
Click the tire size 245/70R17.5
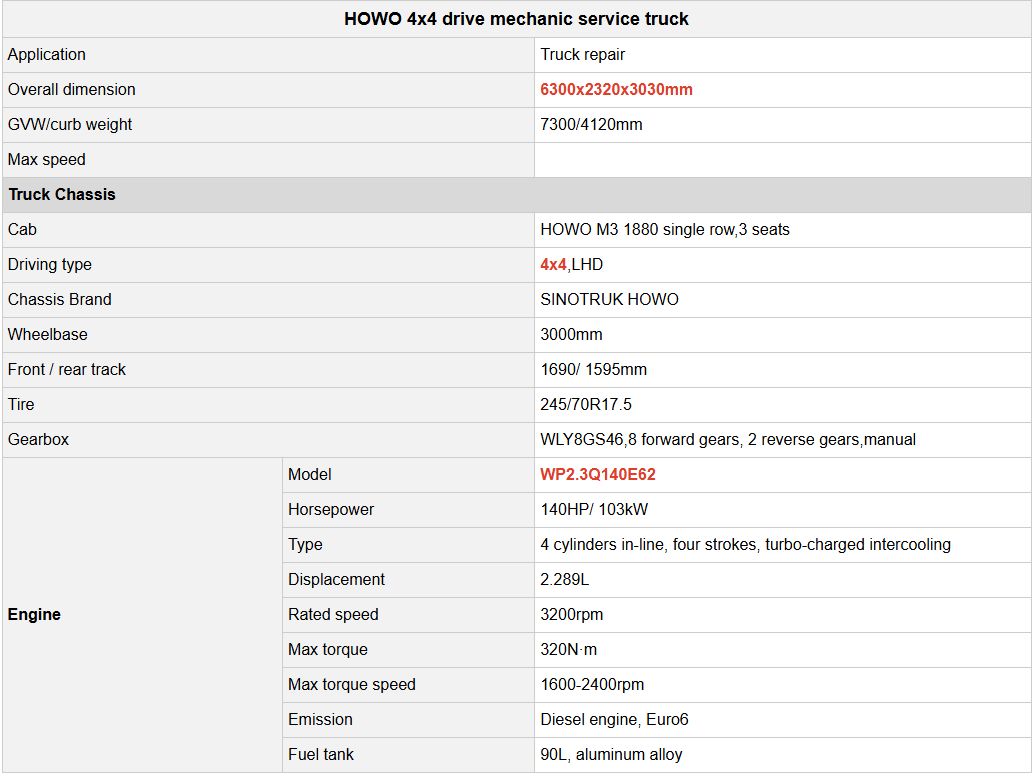pyautogui.click(x=586, y=405)
